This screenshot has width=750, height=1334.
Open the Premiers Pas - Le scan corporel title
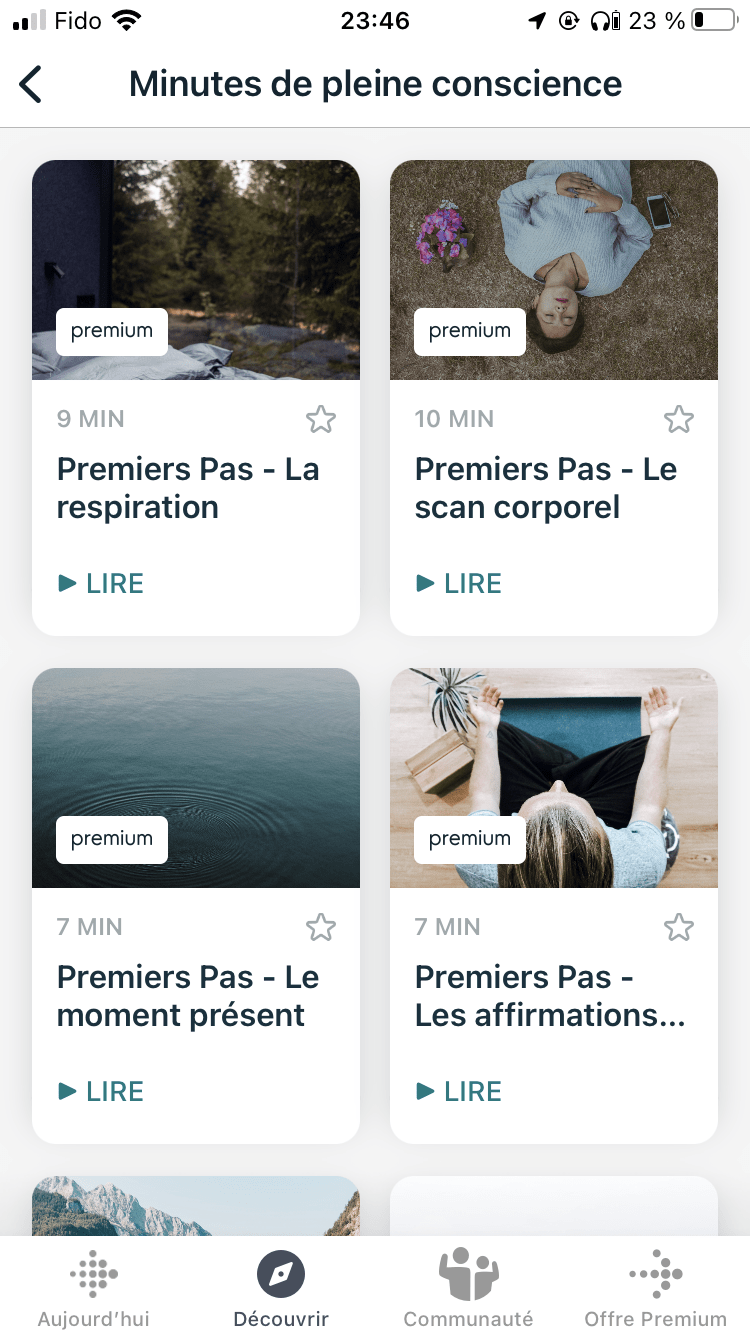click(x=546, y=488)
